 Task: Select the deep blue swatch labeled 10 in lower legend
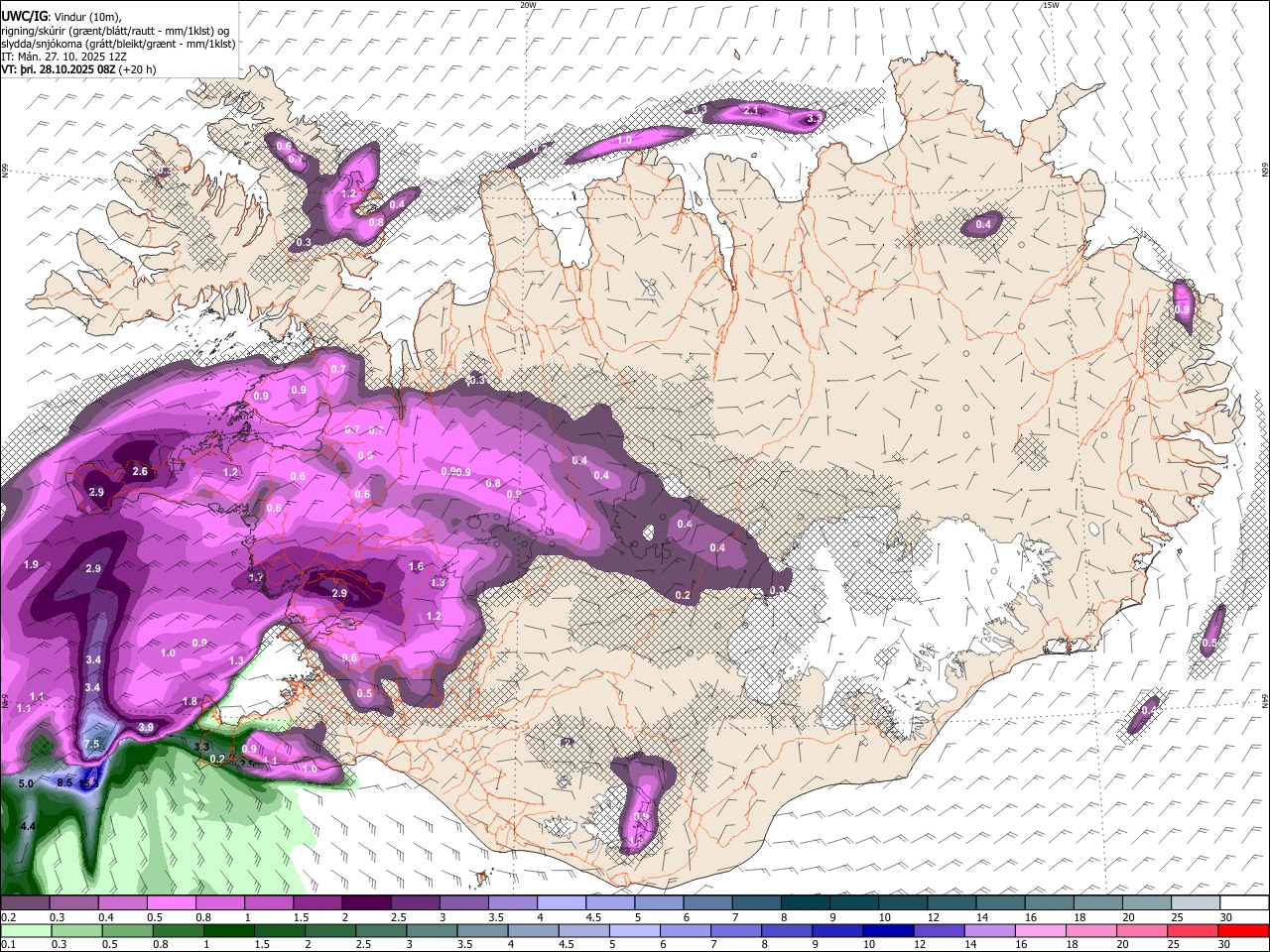[887, 930]
